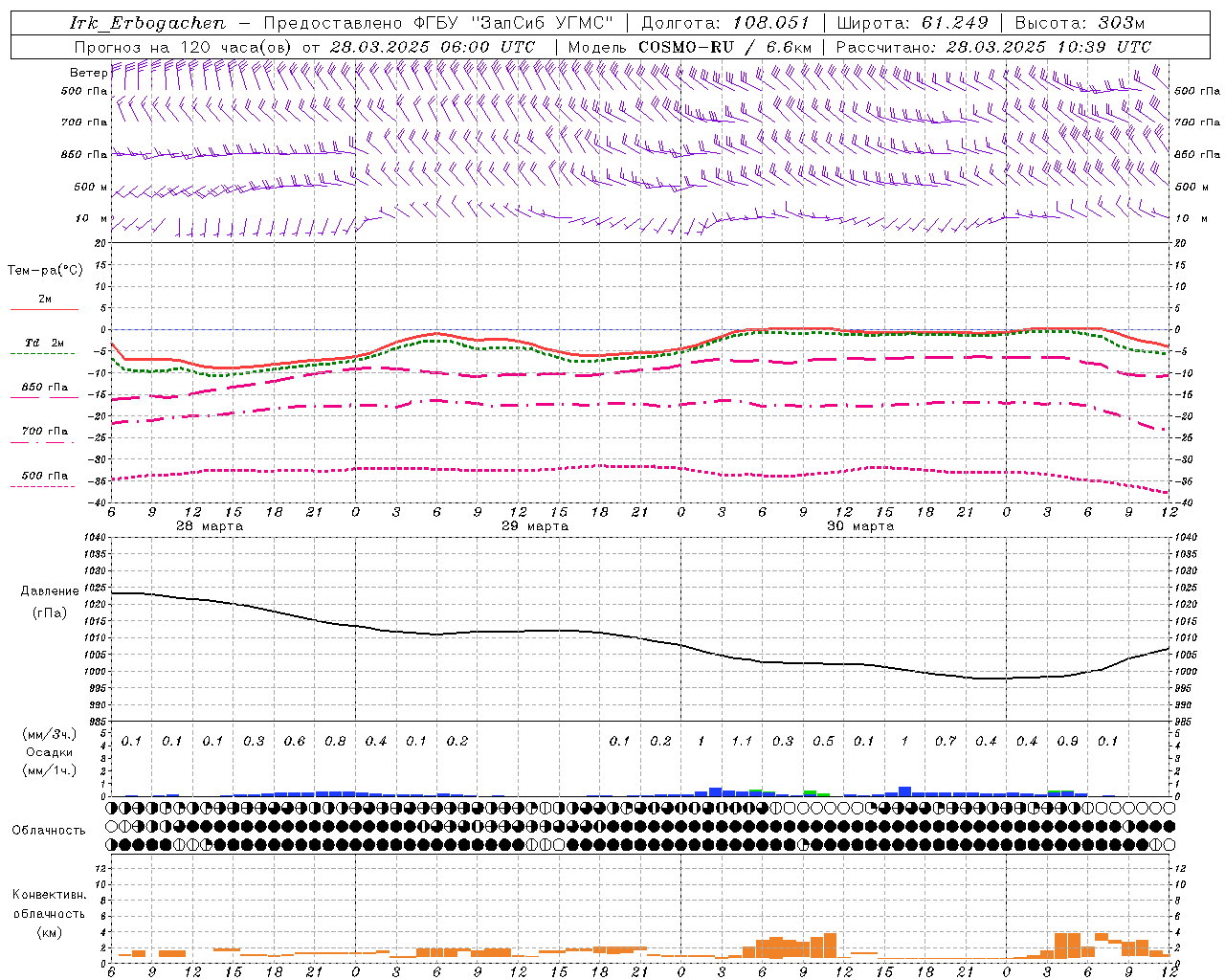Viewport: 1225px width, 980px height.
Task: Click the precipitation value 0.5
Action: point(823,742)
